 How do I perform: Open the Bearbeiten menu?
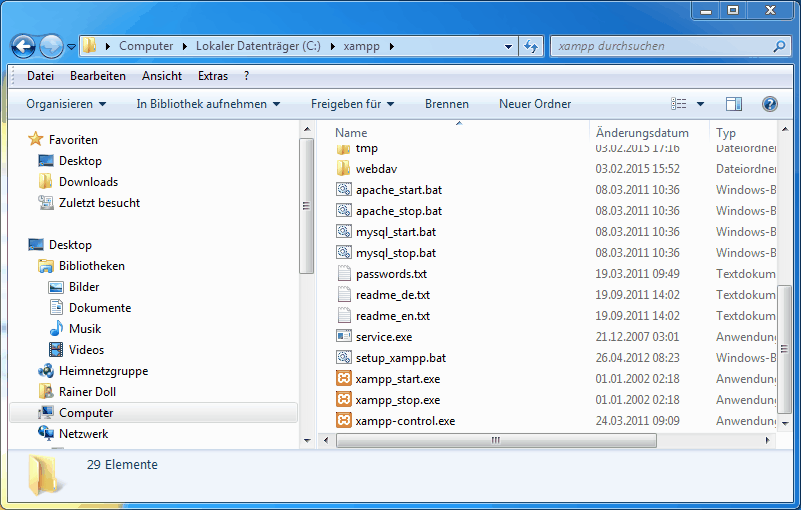[x=97, y=76]
